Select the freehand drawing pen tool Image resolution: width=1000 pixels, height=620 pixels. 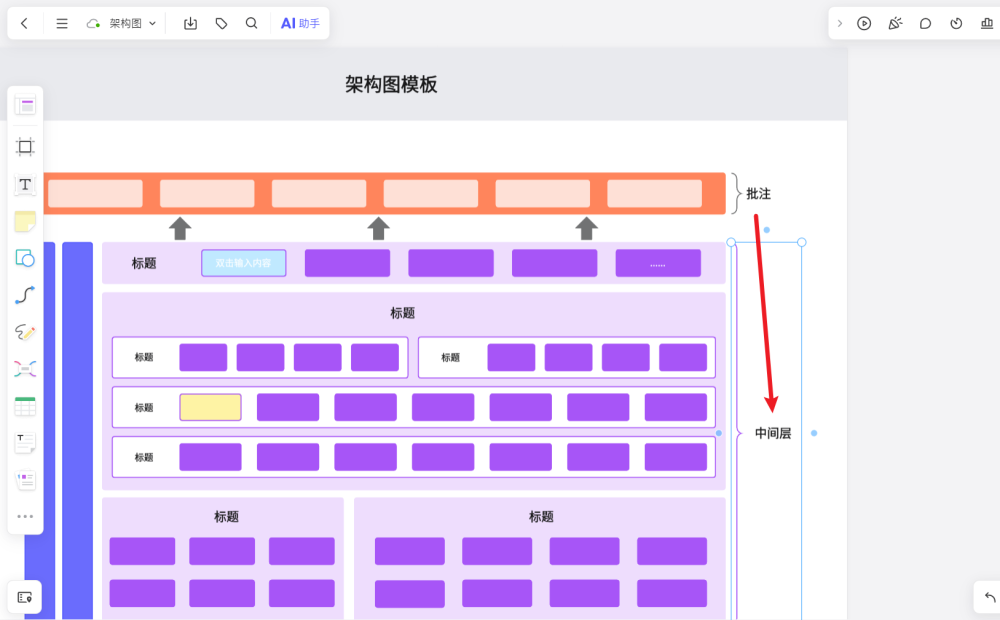(x=24, y=331)
